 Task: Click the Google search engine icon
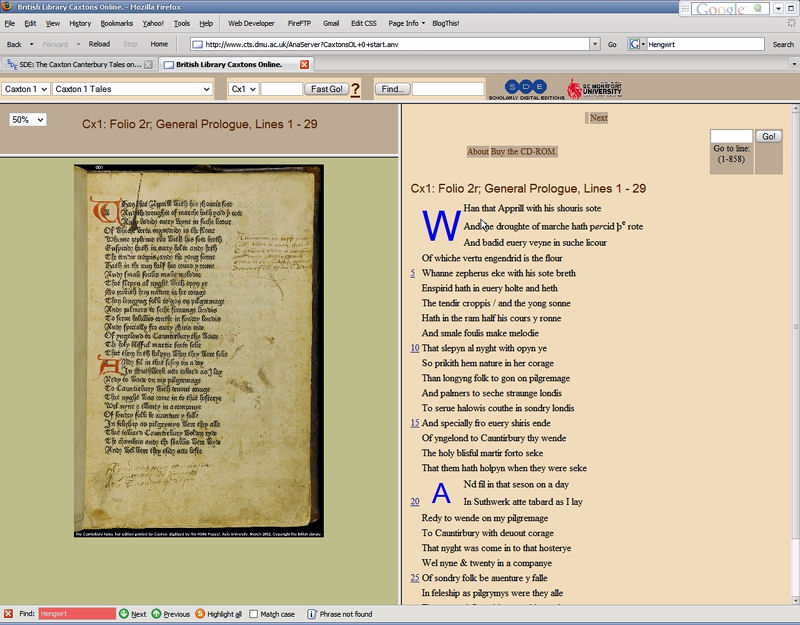(x=634, y=44)
